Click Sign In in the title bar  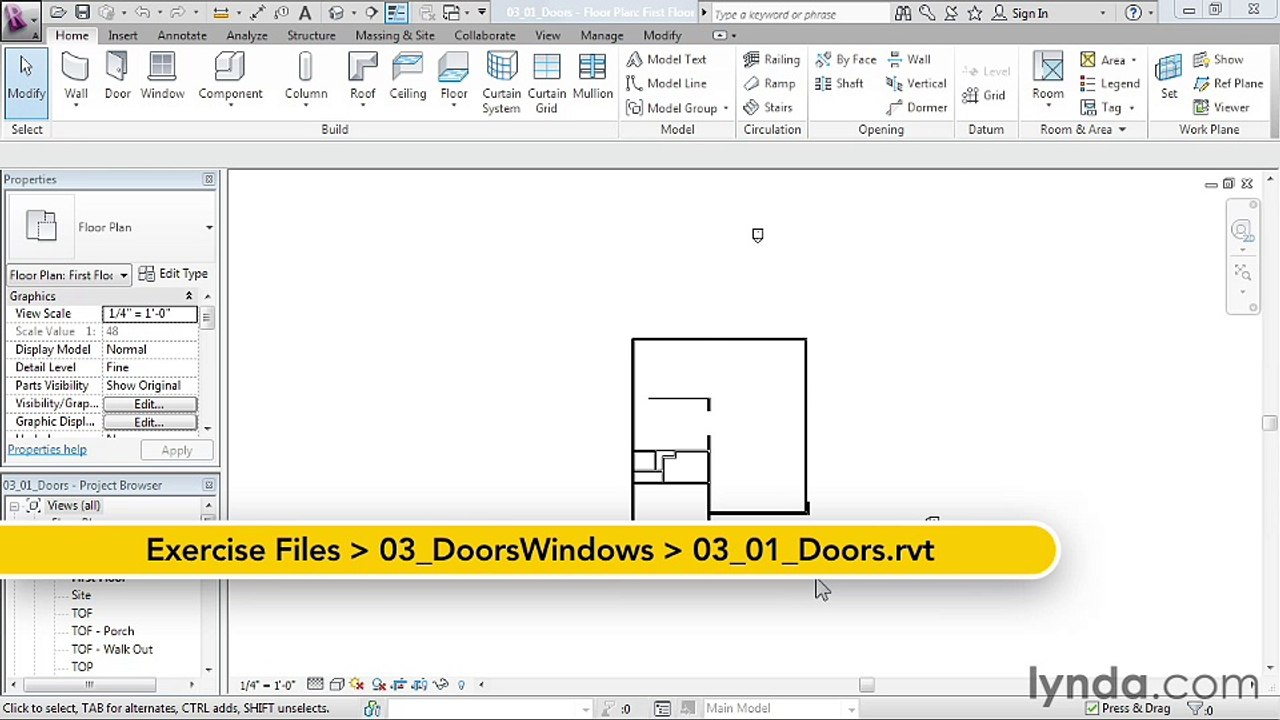(1029, 13)
